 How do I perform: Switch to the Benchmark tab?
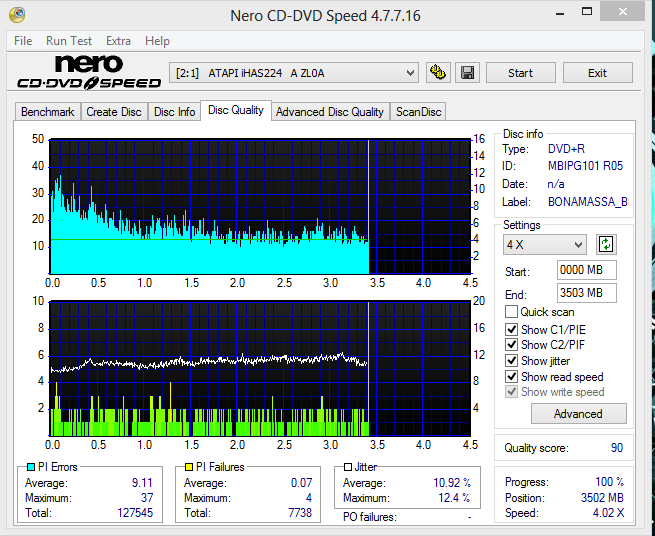(x=48, y=112)
